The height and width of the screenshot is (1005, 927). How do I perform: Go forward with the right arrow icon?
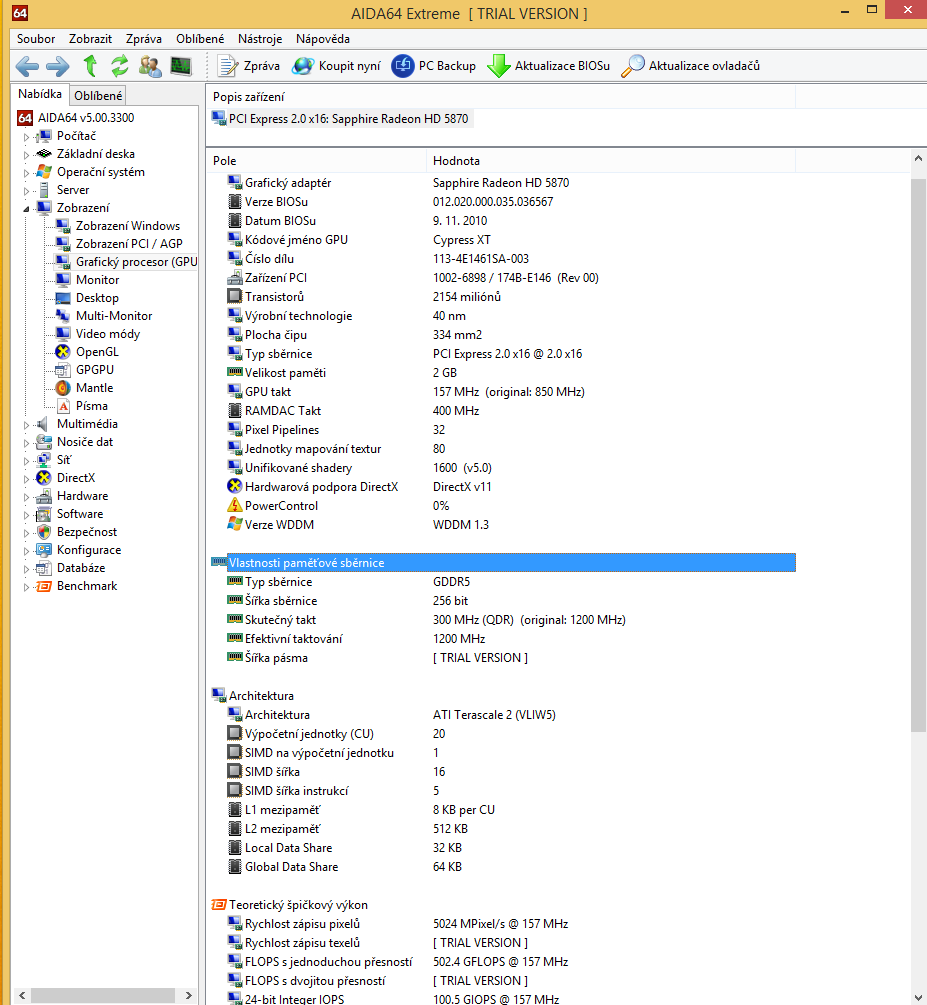pos(58,66)
